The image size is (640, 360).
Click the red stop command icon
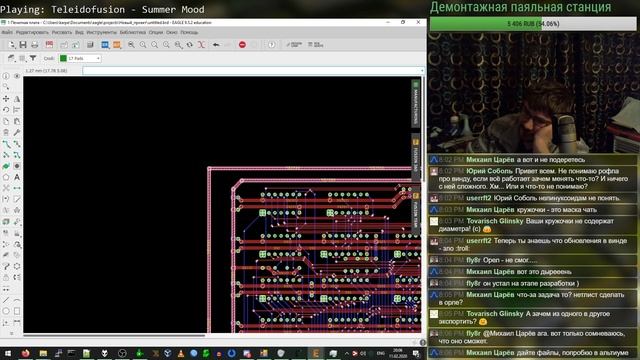tap(242, 44)
